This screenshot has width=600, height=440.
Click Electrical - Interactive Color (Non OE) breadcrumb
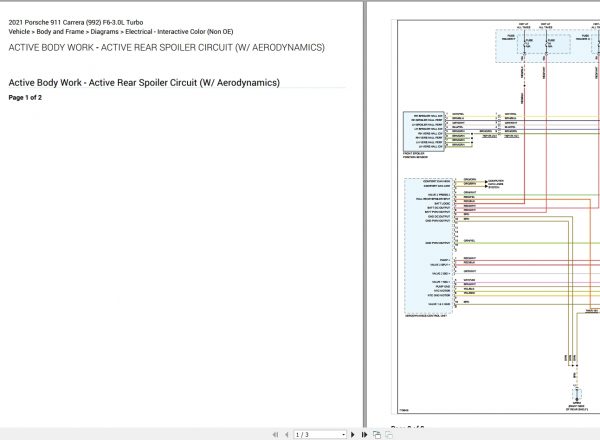point(179,32)
